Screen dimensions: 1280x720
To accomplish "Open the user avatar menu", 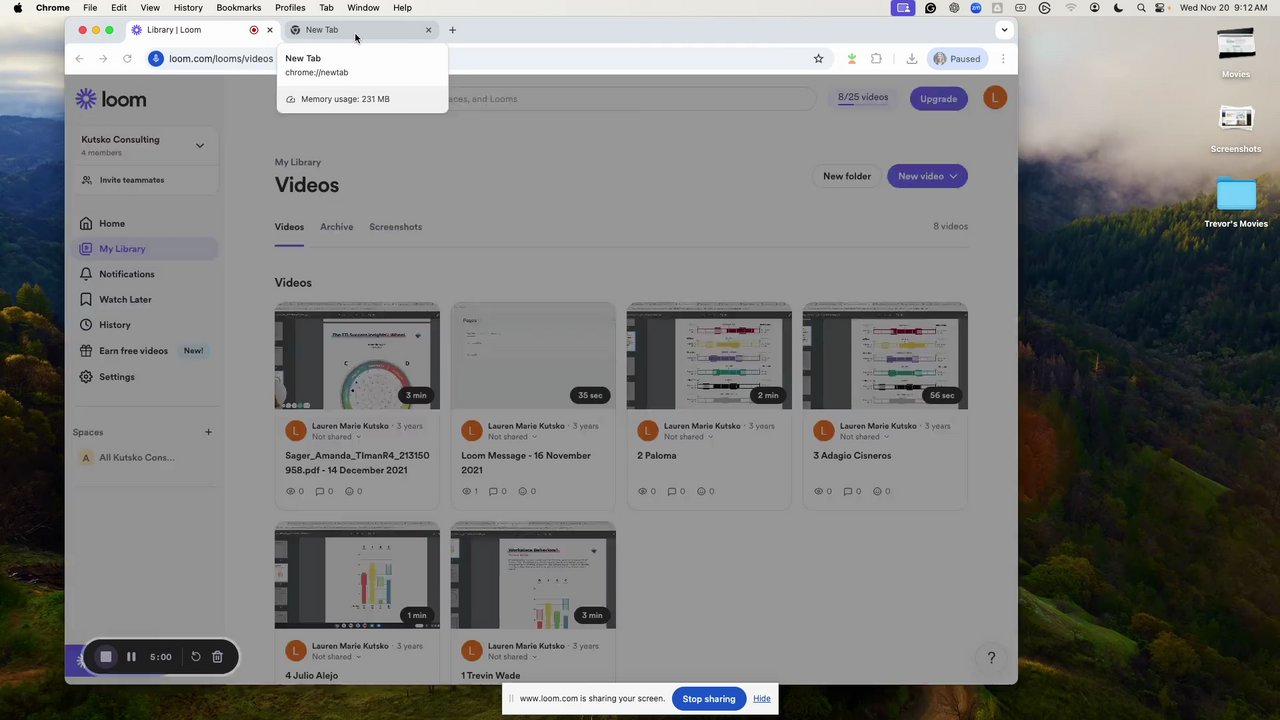I will pyautogui.click(x=995, y=98).
